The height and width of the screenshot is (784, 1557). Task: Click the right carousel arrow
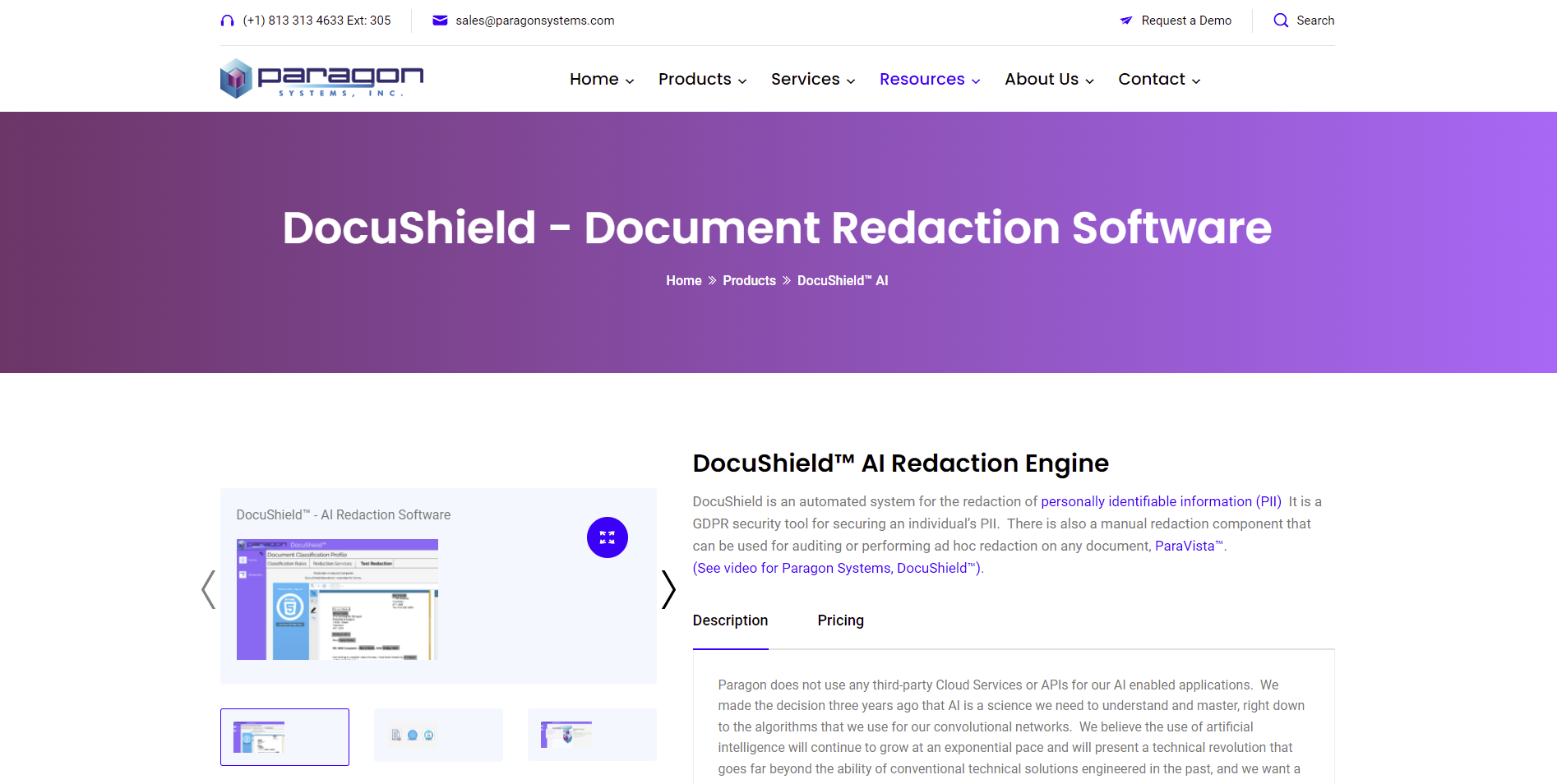pyautogui.click(x=668, y=588)
